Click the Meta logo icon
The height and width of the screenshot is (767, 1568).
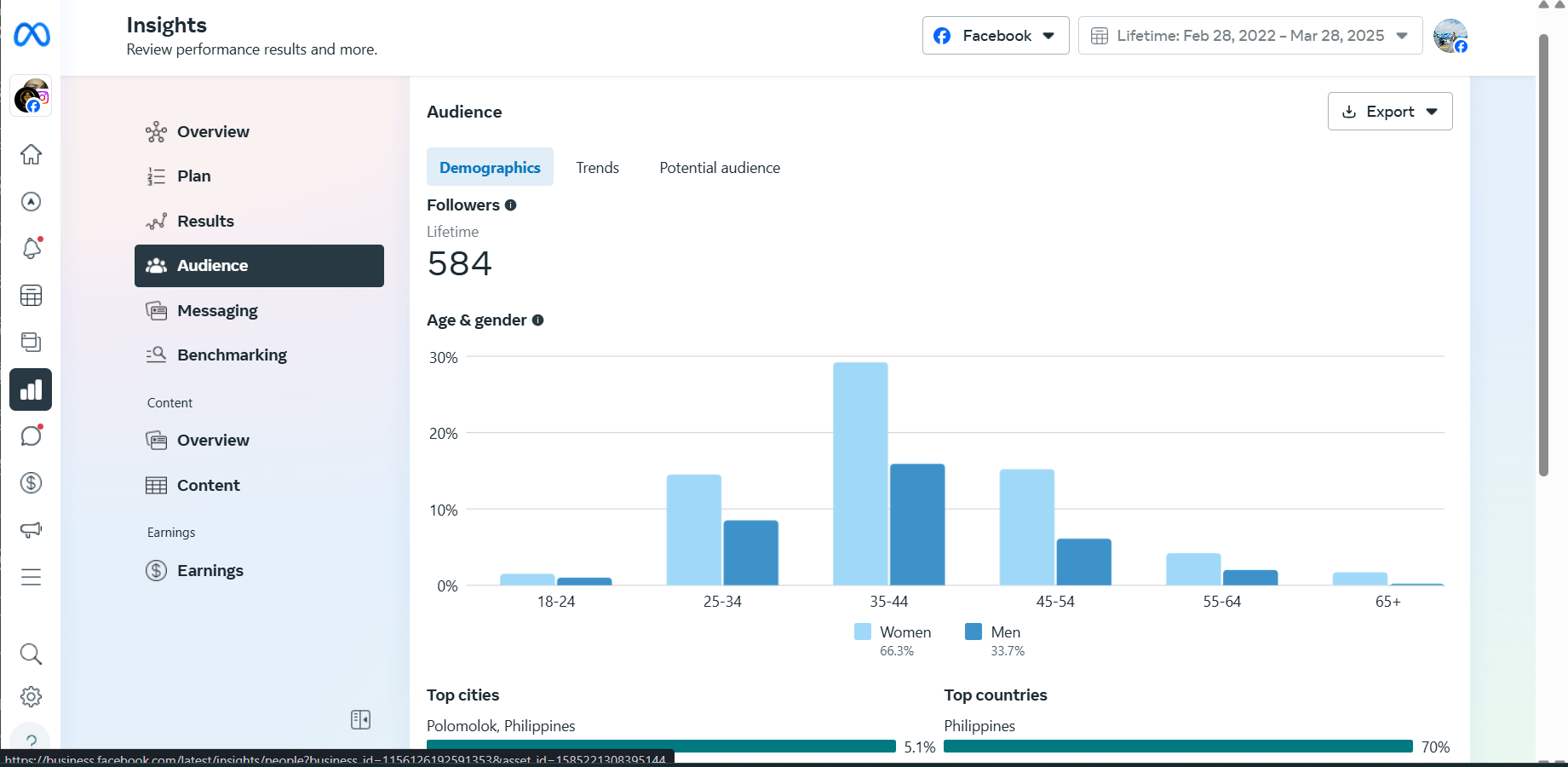click(x=32, y=35)
